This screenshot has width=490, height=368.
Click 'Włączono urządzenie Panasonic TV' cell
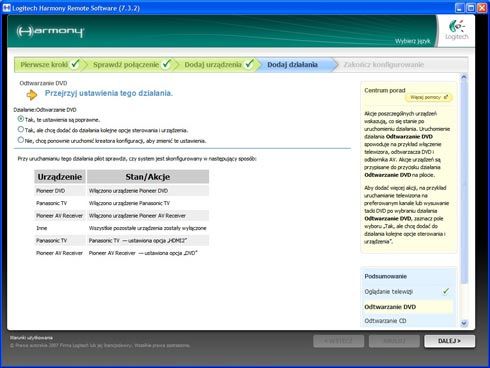point(148,203)
